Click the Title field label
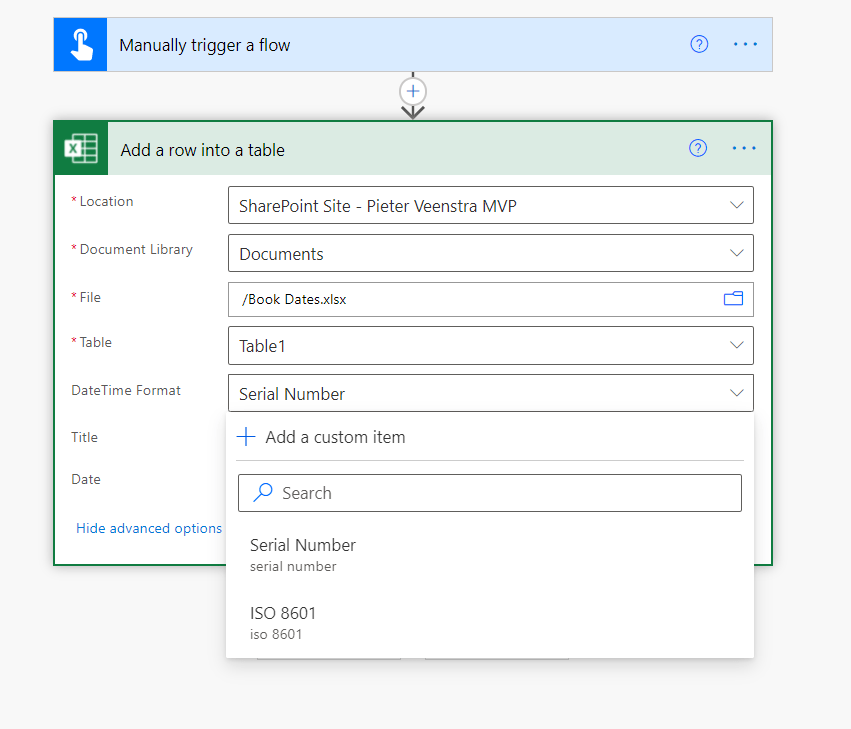Image resolution: width=851 pixels, height=729 pixels. coord(85,438)
